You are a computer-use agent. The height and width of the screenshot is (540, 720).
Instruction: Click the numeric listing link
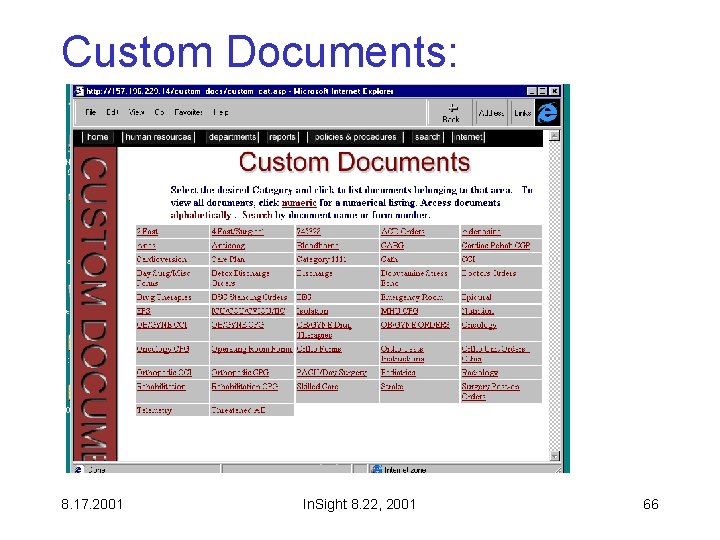click(x=299, y=202)
